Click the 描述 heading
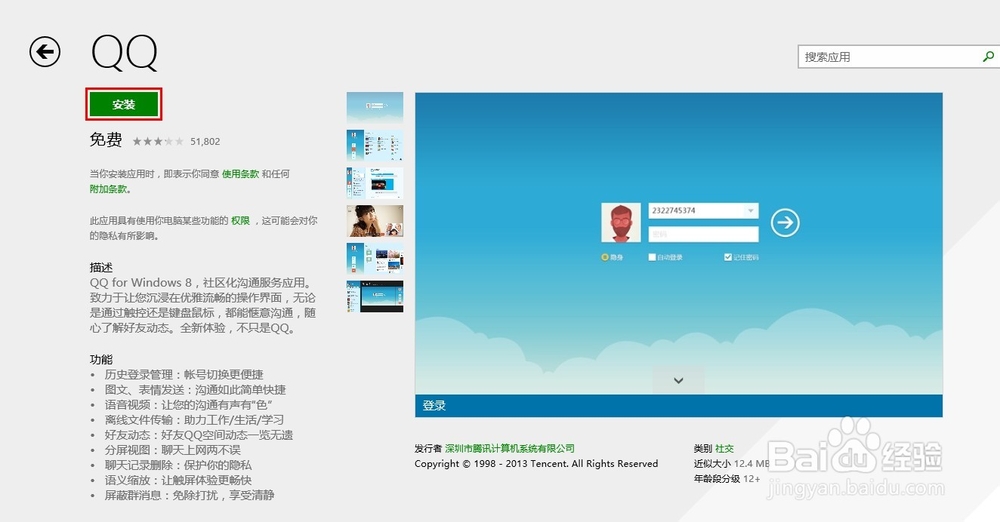 tap(101, 267)
